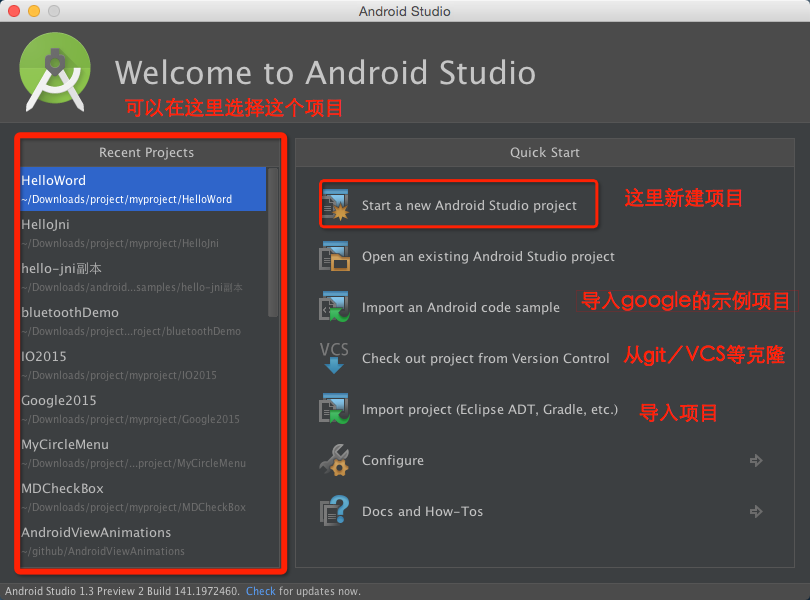Open an existing Android Studio project
Viewport: 810px width, 600px height.
click(x=488, y=256)
